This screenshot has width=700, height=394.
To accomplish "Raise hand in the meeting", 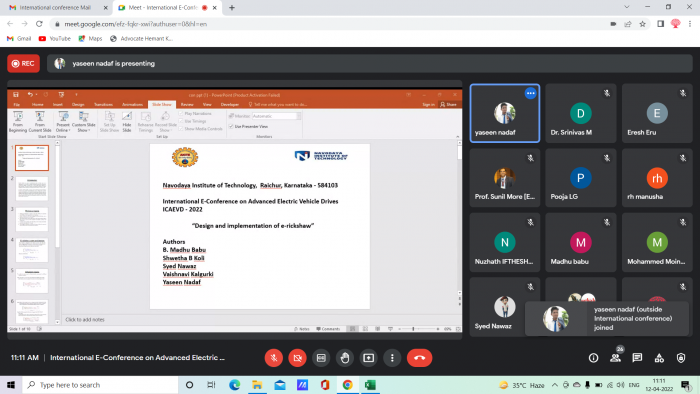I will click(345, 358).
